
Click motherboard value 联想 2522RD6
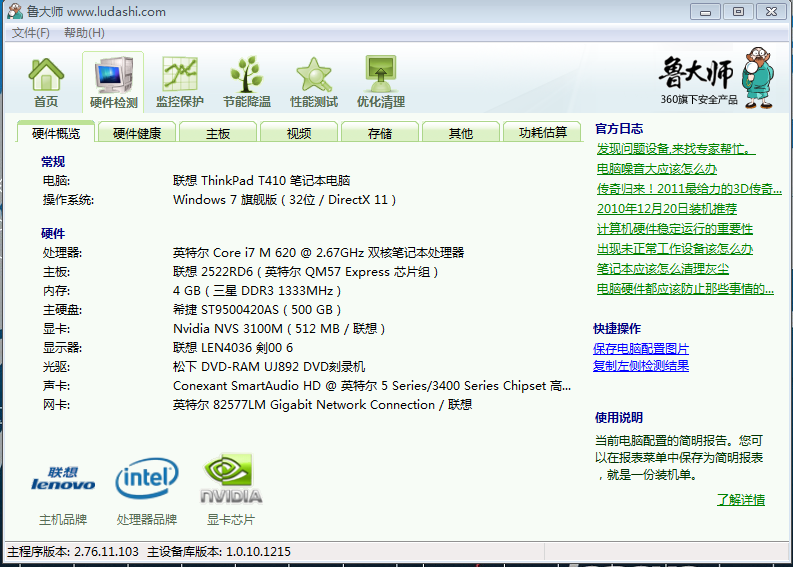[305, 272]
